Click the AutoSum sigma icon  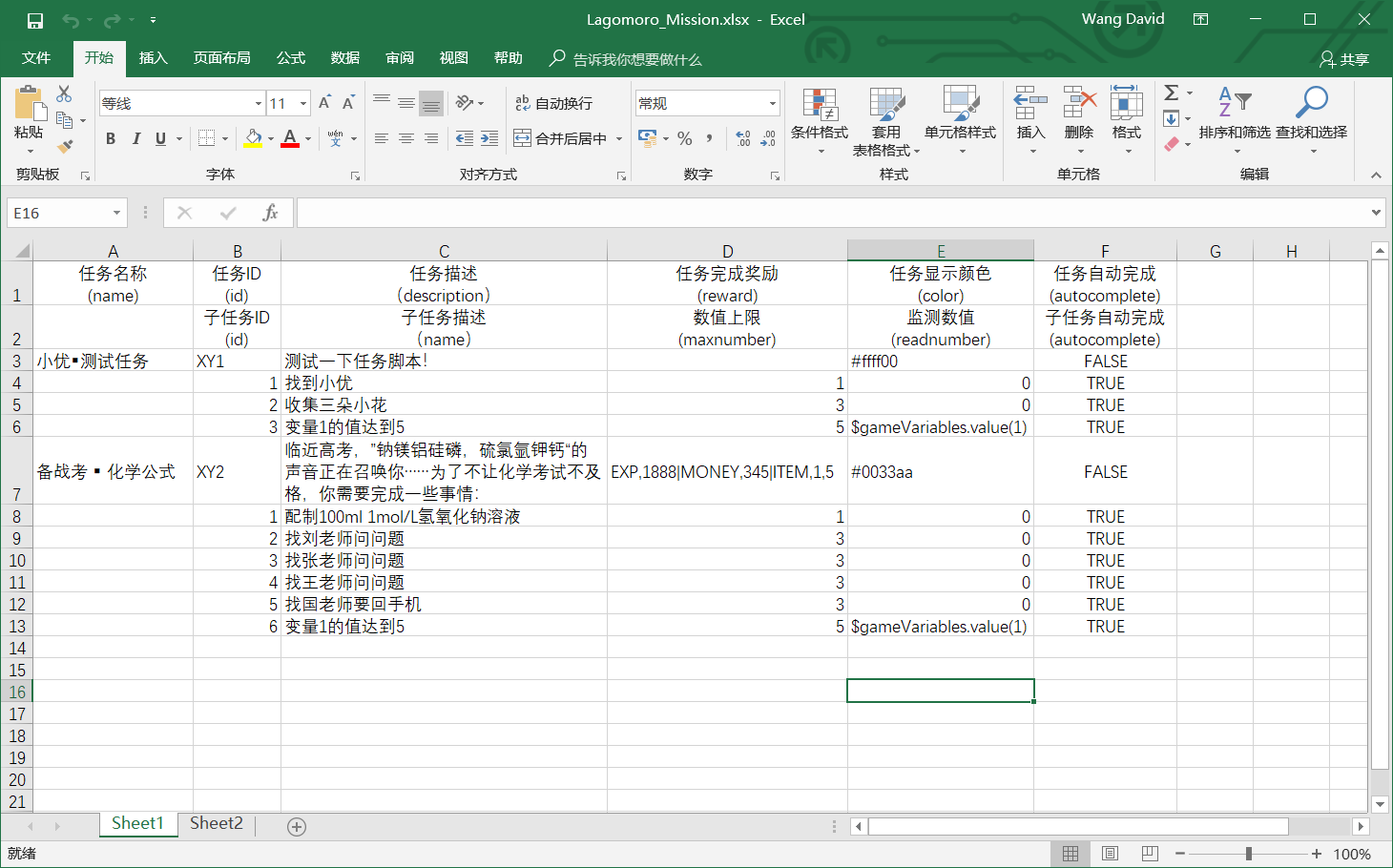1172,93
